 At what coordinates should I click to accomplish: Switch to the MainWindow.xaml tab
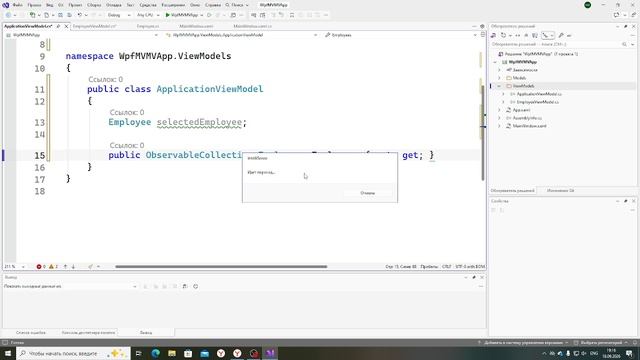(196, 26)
